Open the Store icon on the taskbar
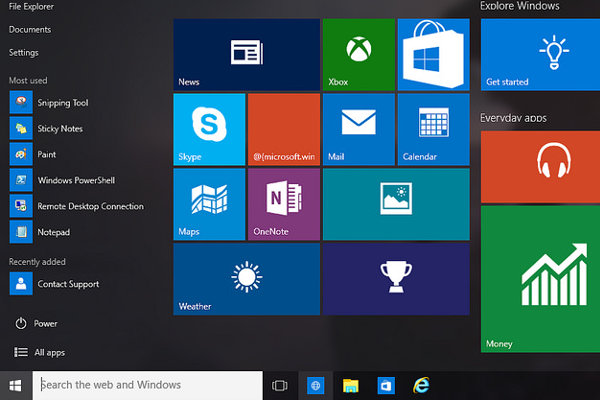600x400 pixels. pyautogui.click(x=386, y=385)
